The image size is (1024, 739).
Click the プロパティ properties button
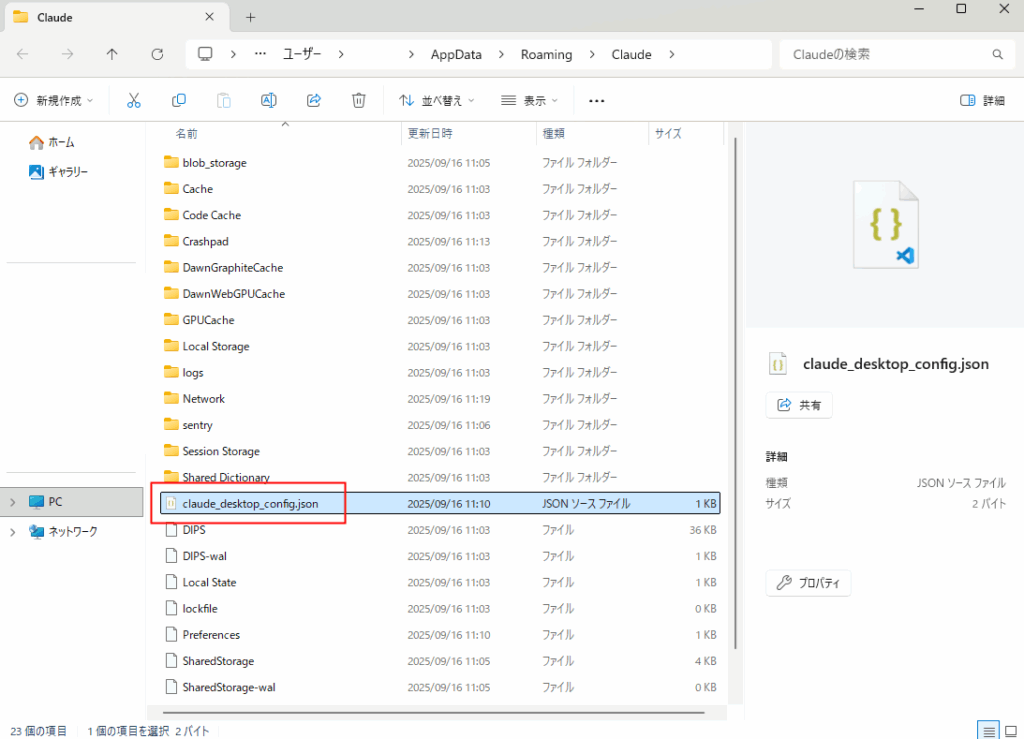pos(808,583)
